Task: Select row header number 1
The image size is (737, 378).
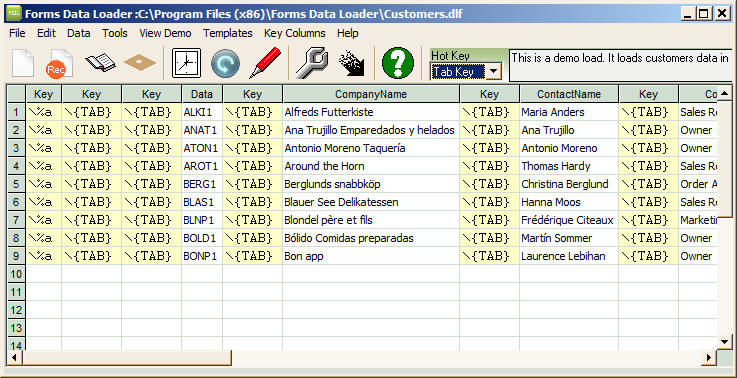Action: coord(17,112)
